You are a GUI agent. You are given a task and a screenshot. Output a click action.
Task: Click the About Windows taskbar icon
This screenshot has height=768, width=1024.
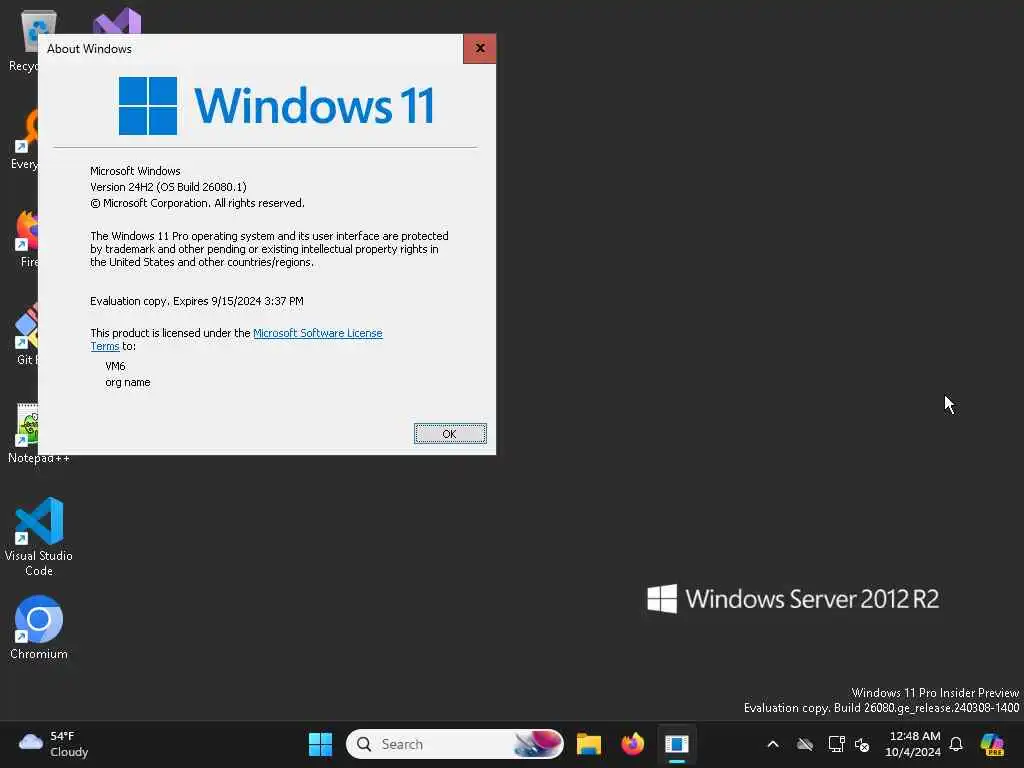677,744
